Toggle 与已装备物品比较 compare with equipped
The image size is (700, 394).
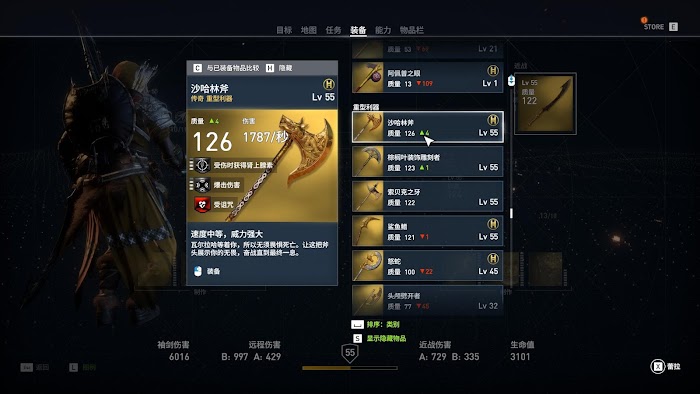(x=226, y=68)
